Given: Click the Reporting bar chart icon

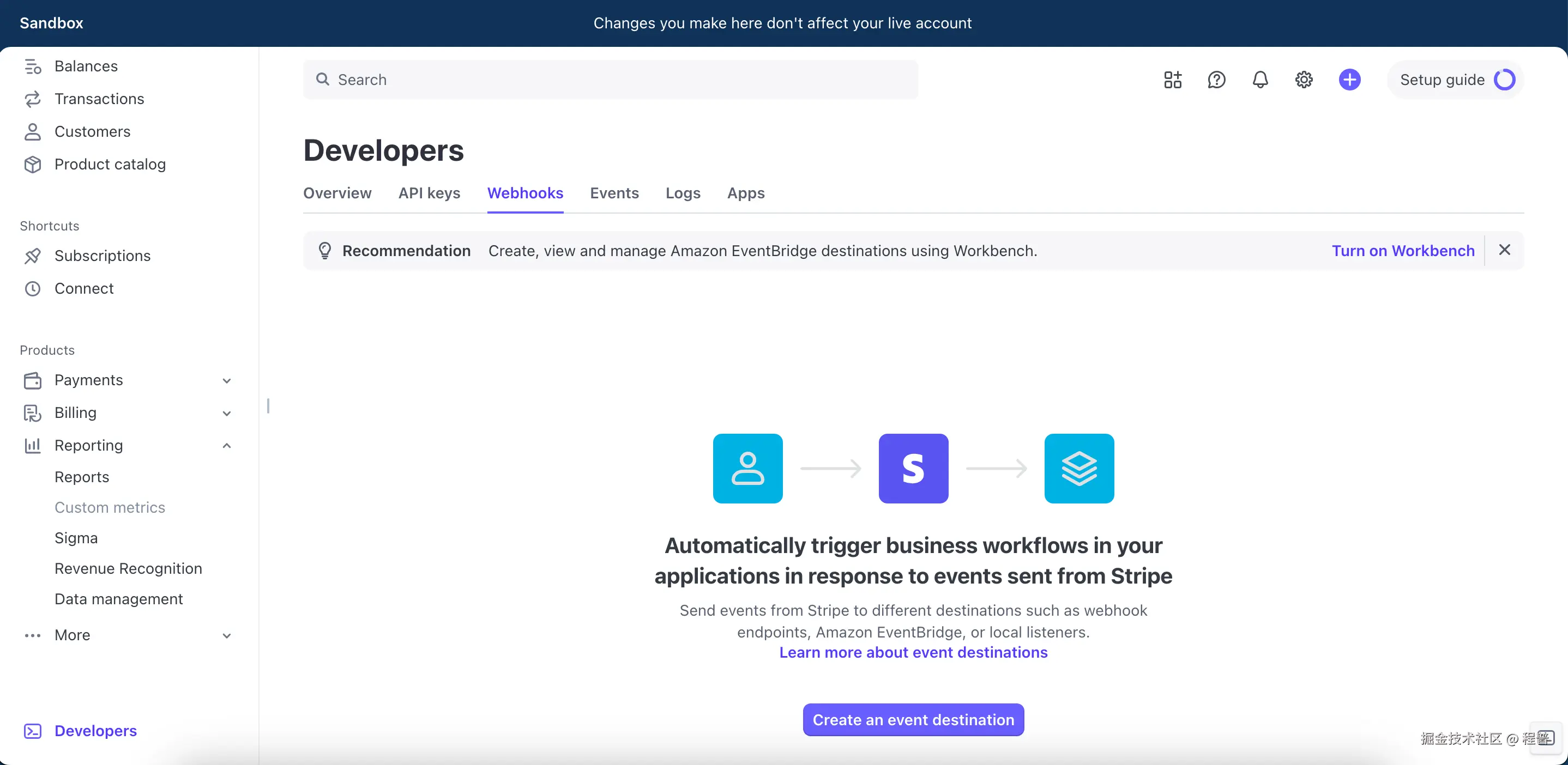Looking at the screenshot, I should pos(33,446).
